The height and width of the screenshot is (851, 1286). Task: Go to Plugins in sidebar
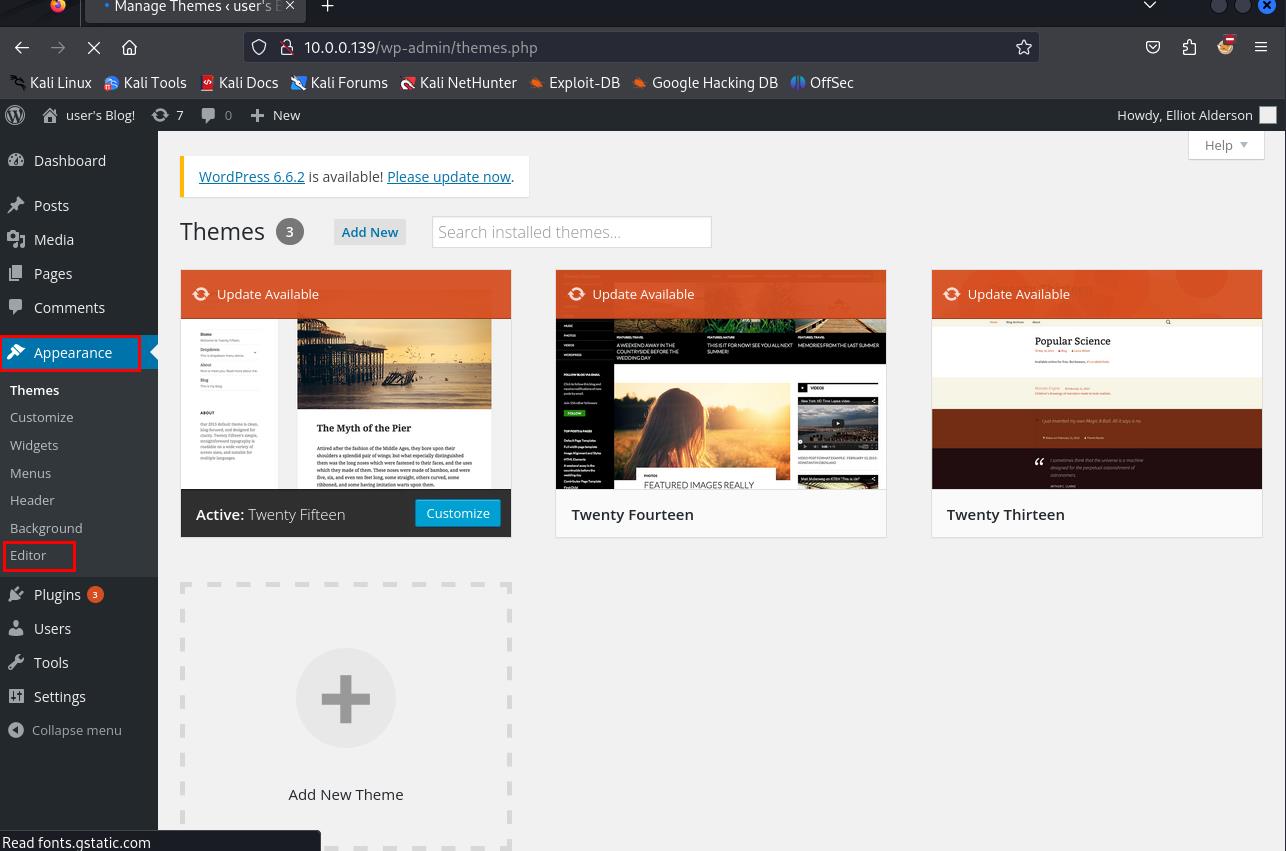(57, 594)
